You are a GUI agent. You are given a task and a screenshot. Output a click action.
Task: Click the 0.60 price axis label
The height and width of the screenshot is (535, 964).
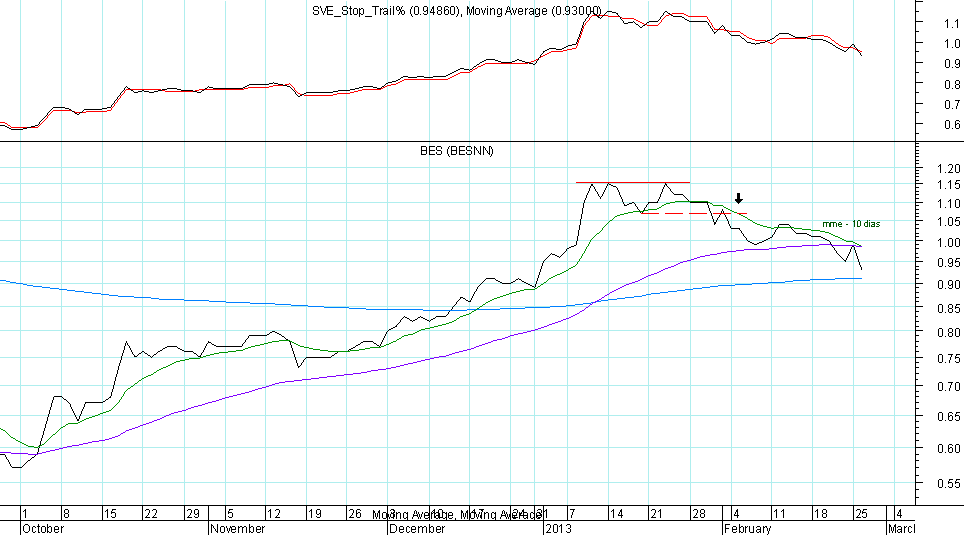pyautogui.click(x=949, y=448)
